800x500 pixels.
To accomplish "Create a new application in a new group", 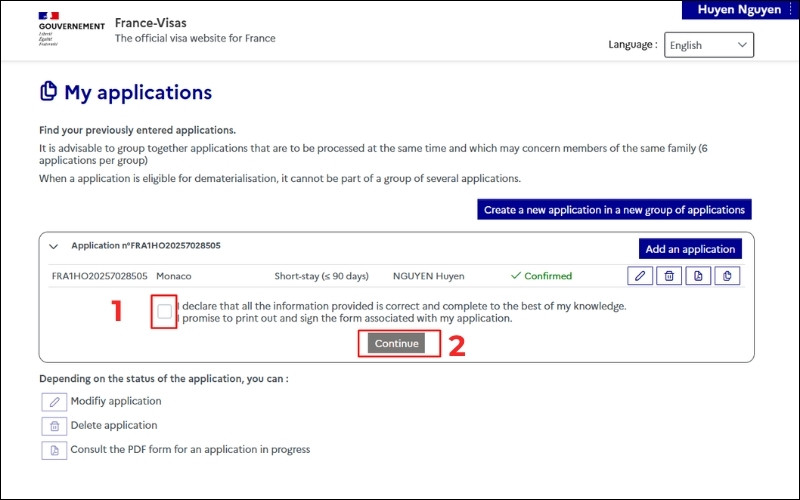I will (x=614, y=210).
